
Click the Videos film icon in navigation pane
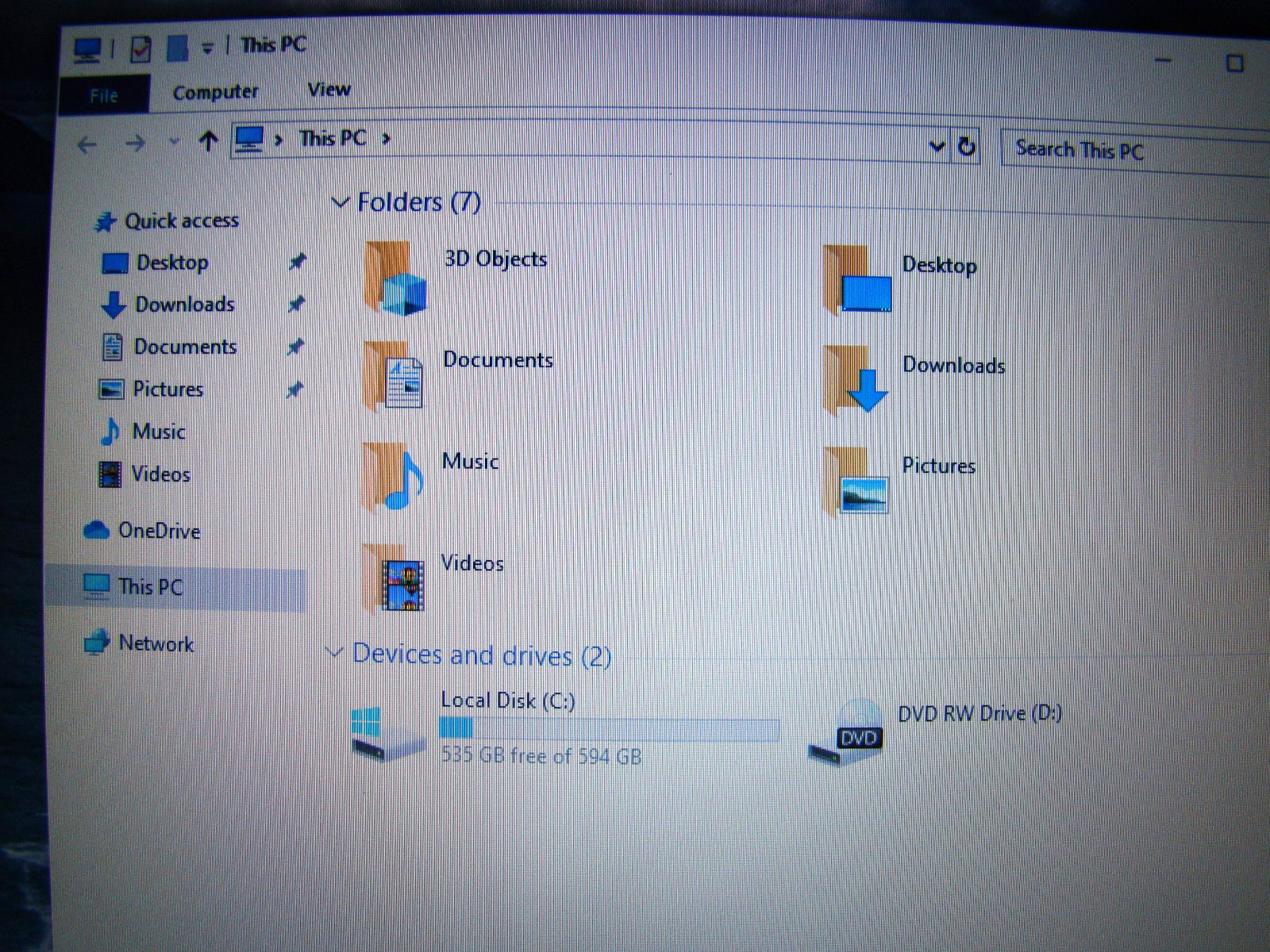point(110,474)
